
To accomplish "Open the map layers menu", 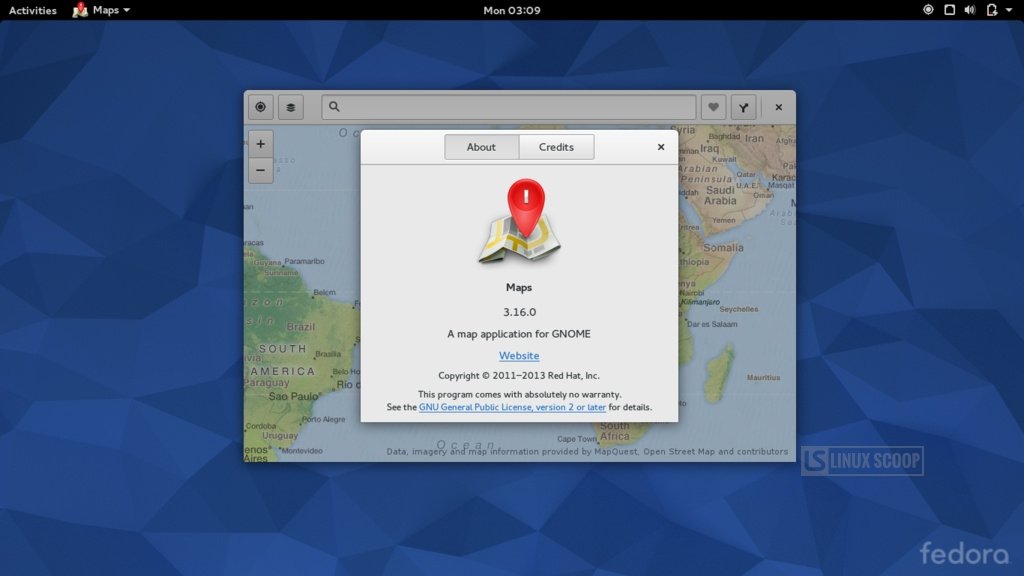I will click(x=291, y=107).
